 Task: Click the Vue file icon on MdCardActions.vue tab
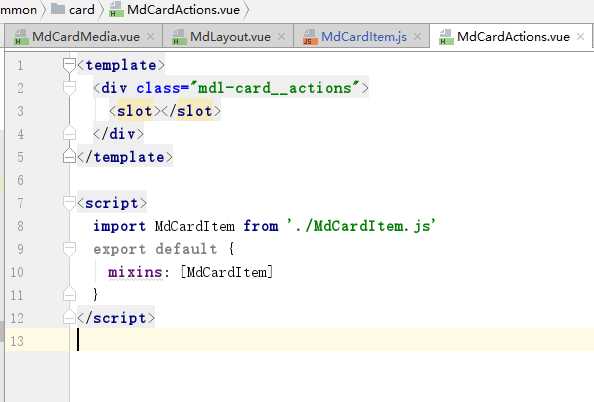pos(446,37)
